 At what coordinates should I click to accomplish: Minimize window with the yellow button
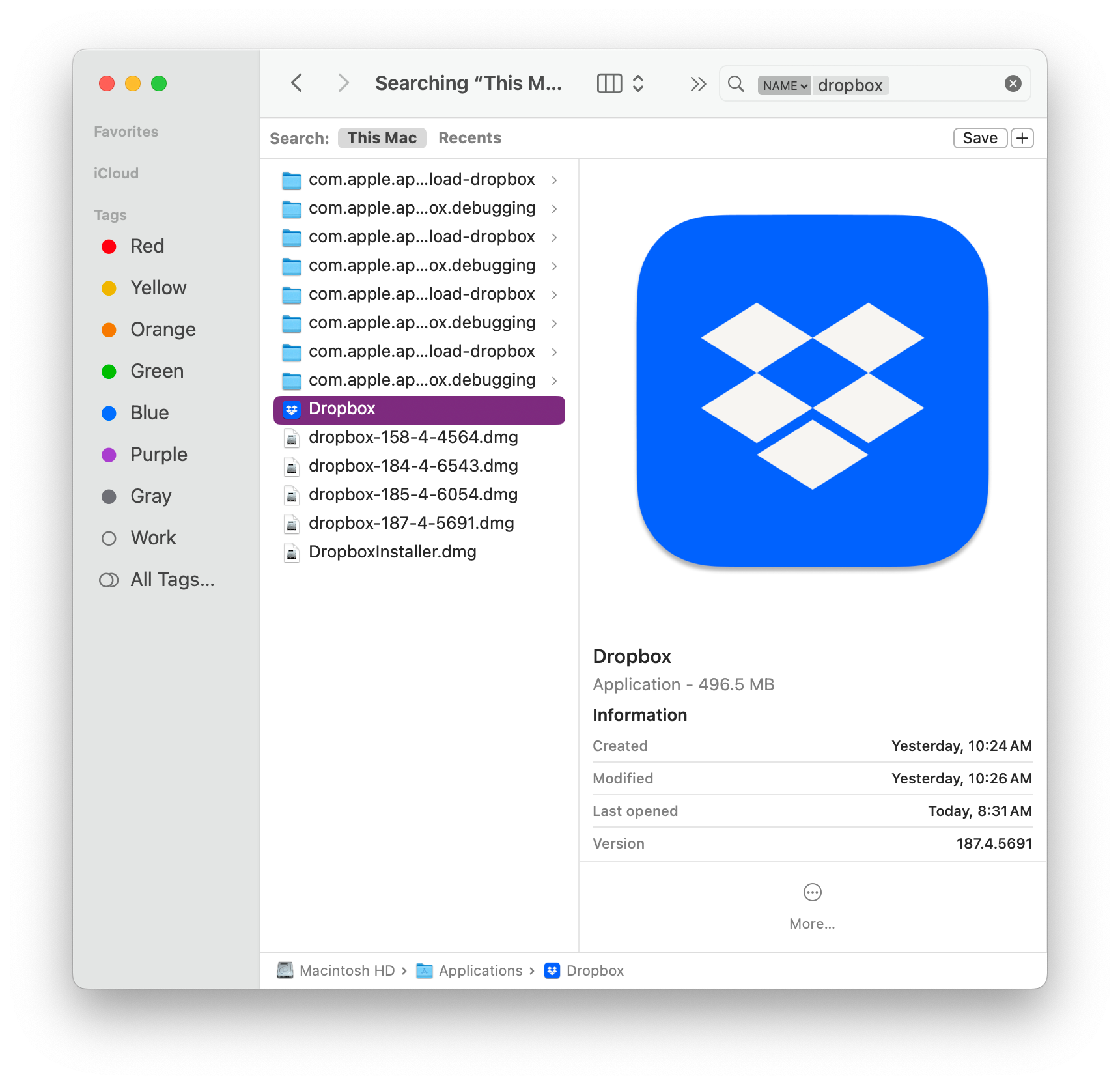point(133,83)
